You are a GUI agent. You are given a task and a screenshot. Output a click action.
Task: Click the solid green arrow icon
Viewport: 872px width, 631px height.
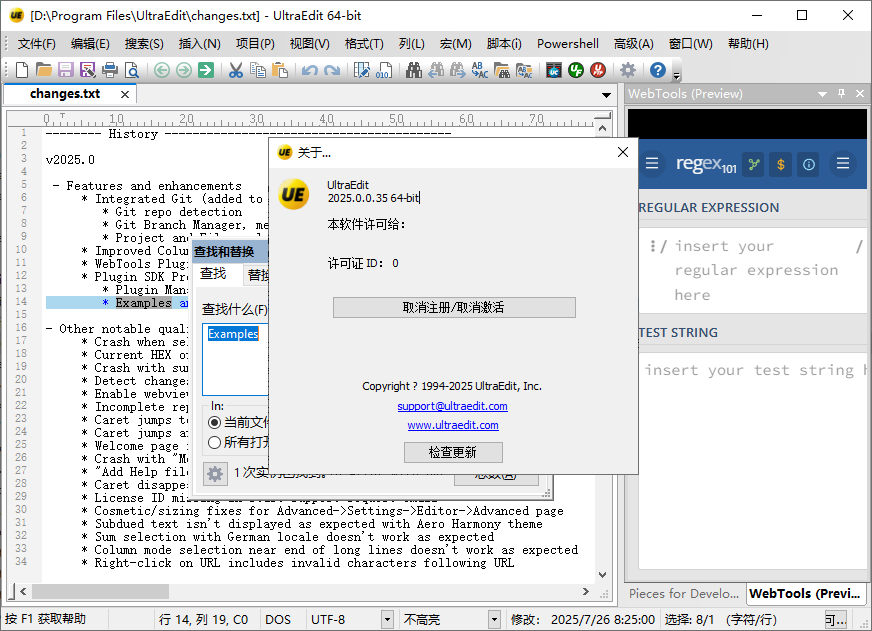(206, 70)
